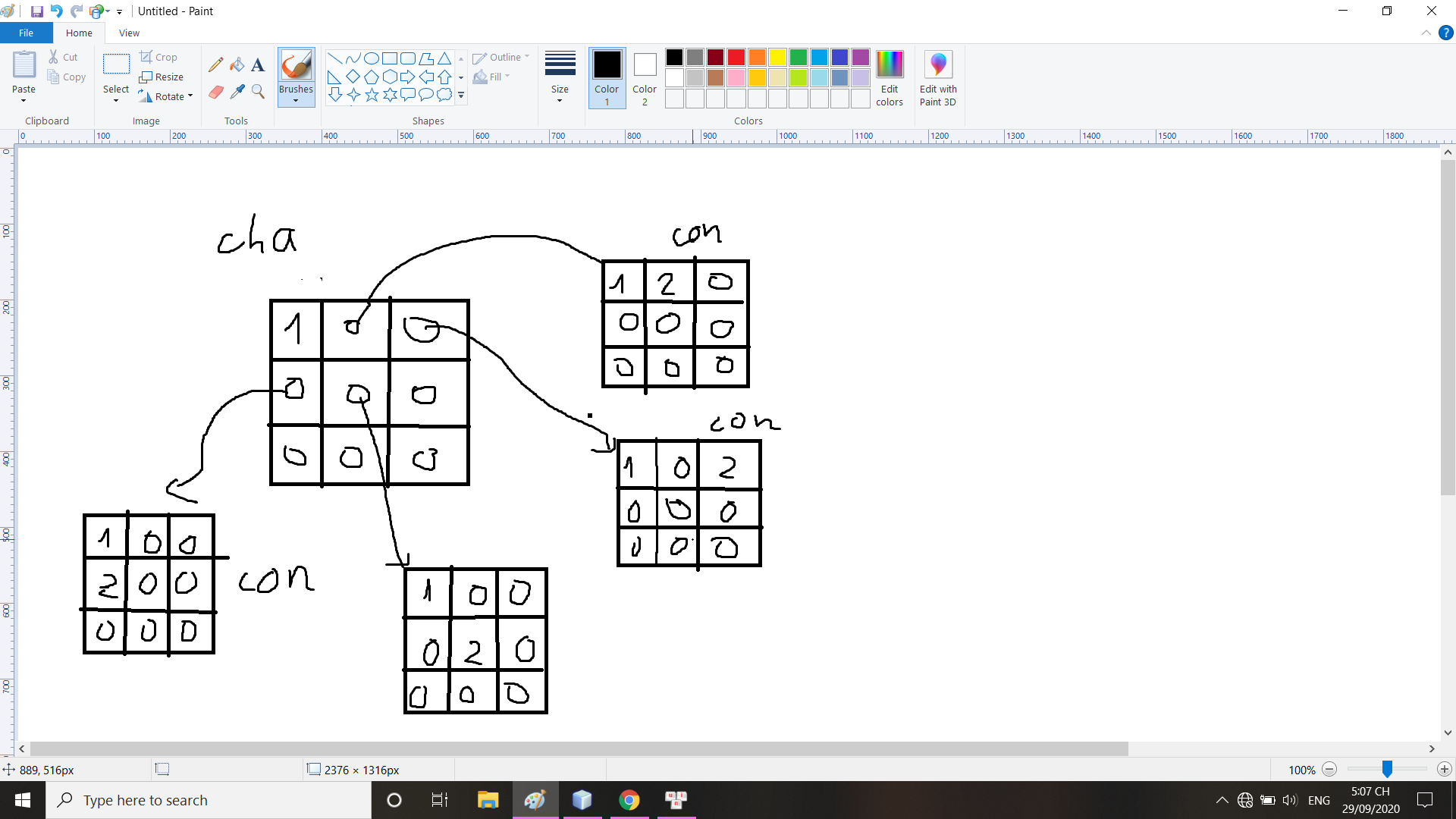Click the Save icon in the quick access toolbar
1456x819 pixels.
(x=36, y=11)
